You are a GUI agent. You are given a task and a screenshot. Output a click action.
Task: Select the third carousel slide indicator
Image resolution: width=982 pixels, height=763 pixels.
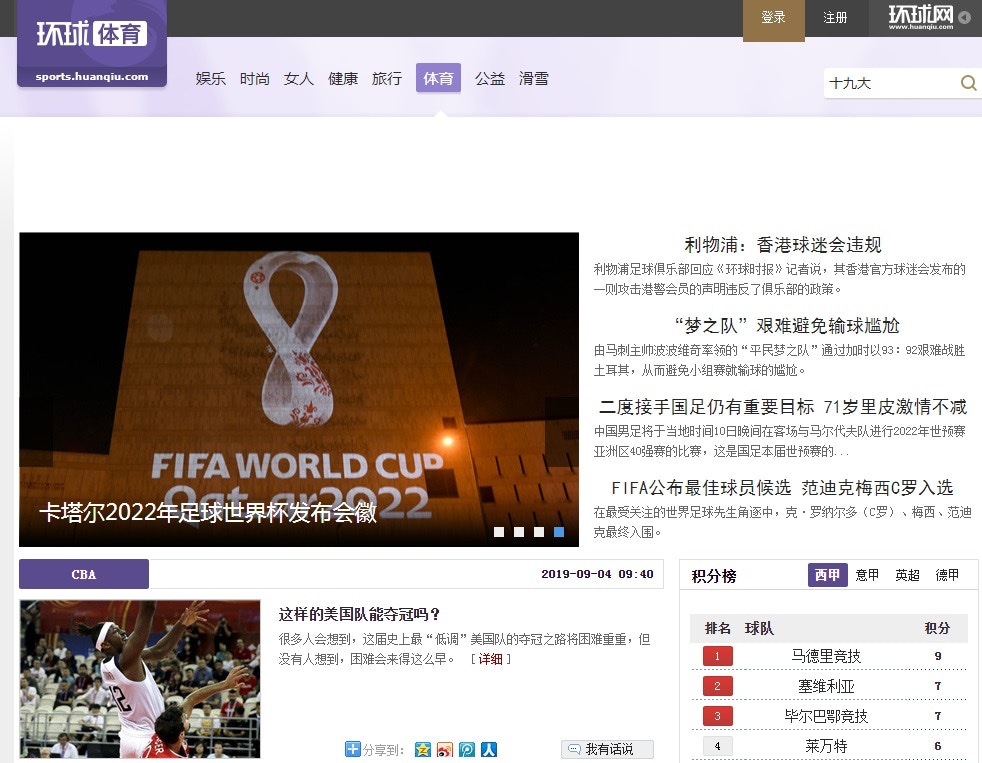tap(539, 532)
